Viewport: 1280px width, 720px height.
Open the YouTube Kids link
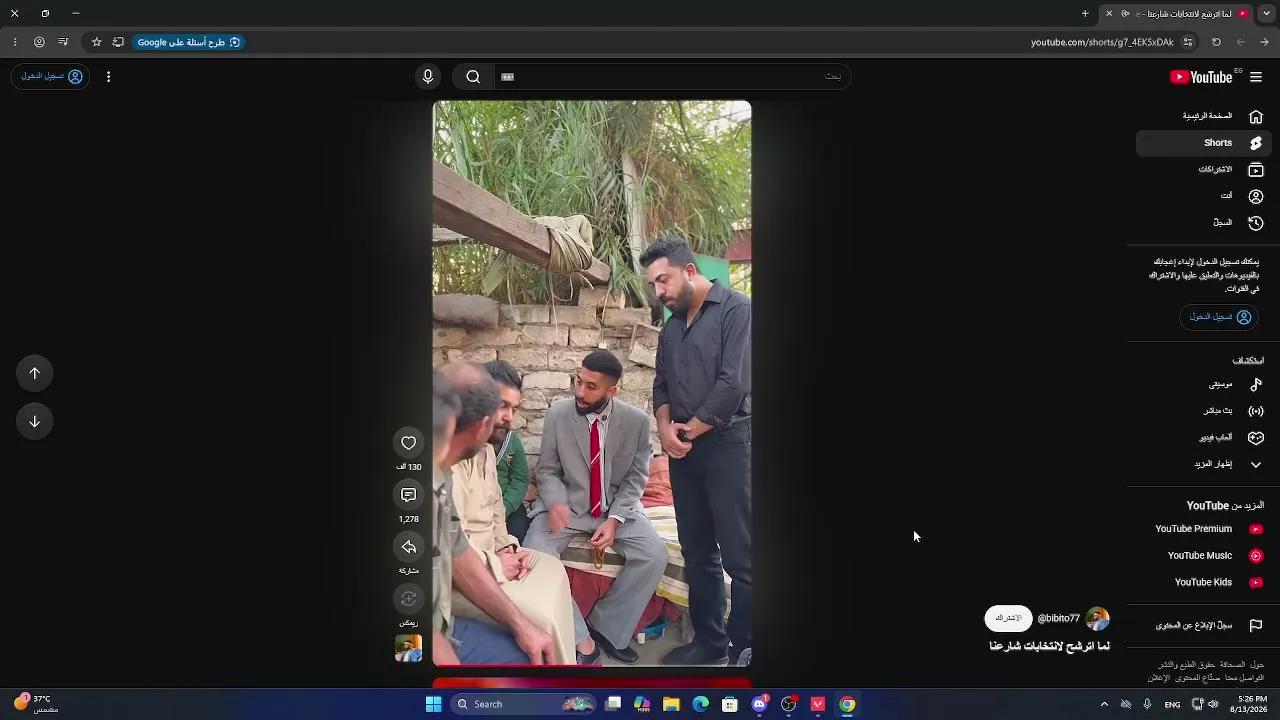click(1204, 582)
